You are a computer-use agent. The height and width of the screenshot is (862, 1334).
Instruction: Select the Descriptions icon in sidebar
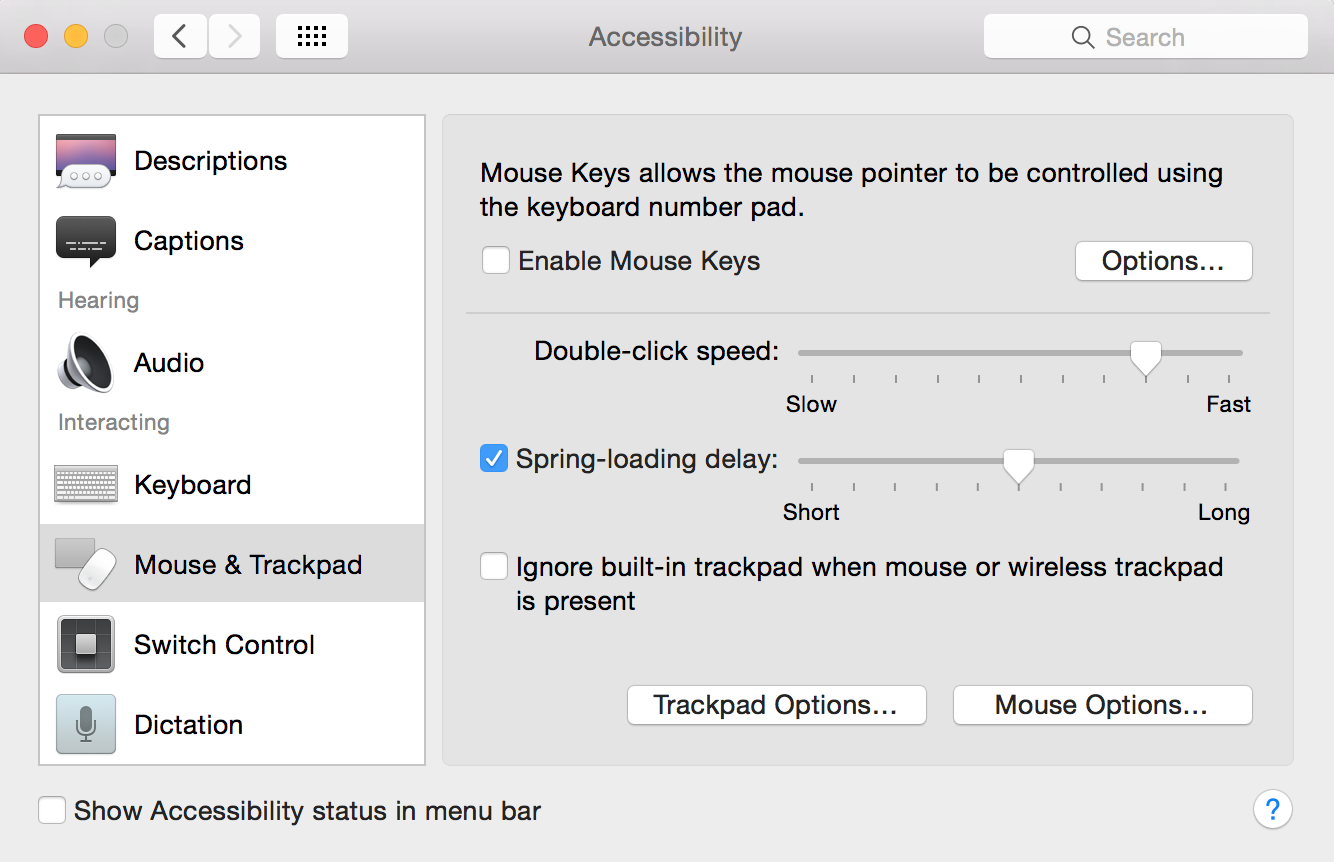coord(86,161)
